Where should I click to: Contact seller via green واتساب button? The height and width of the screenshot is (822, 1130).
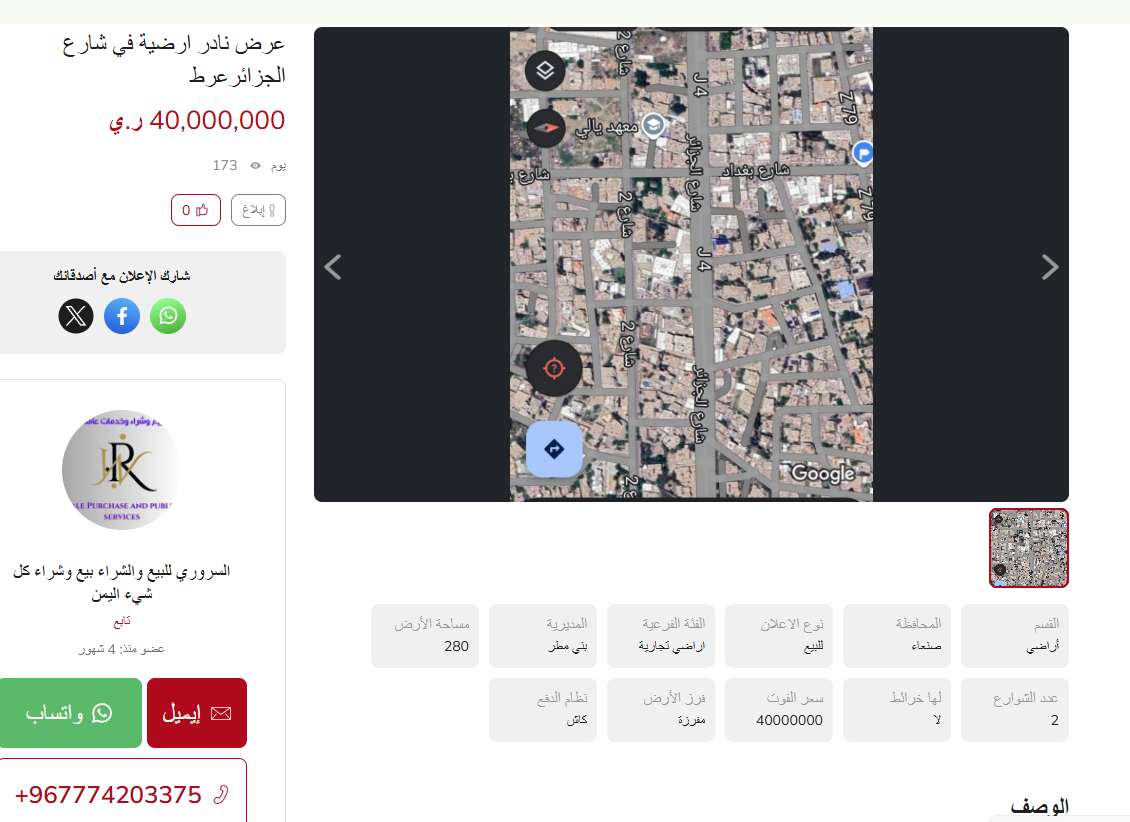click(70, 713)
